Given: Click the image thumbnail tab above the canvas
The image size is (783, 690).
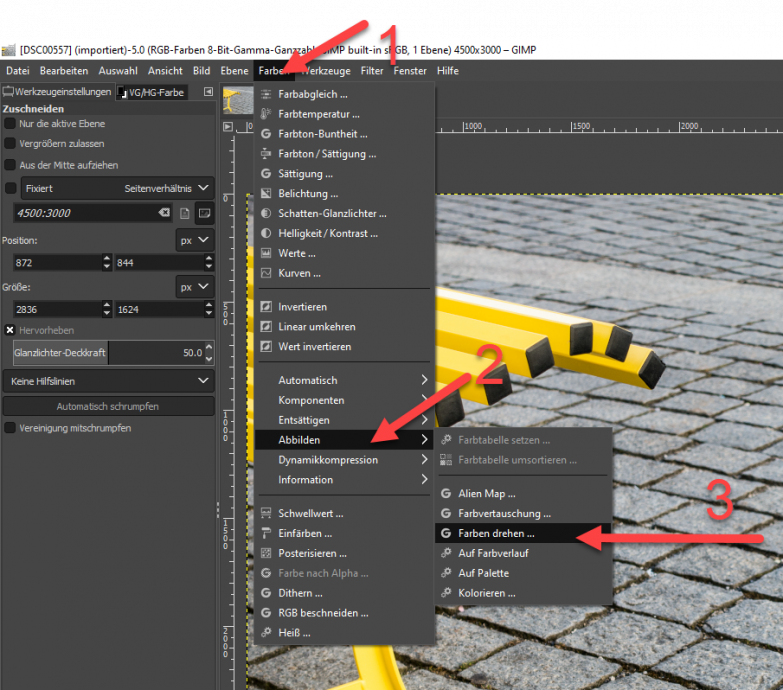Looking at the screenshot, I should 238,98.
